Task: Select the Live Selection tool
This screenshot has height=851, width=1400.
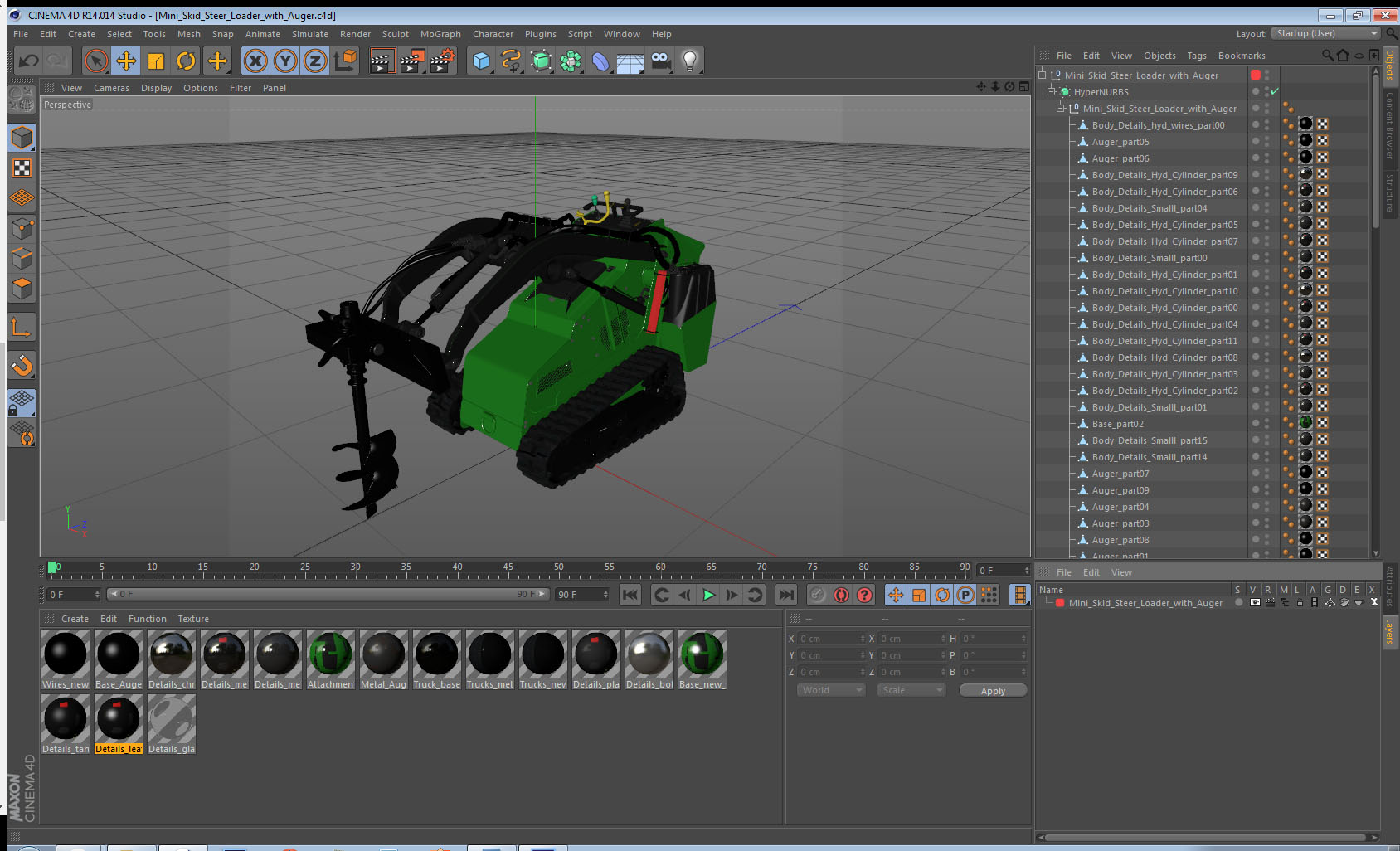Action: [96, 61]
